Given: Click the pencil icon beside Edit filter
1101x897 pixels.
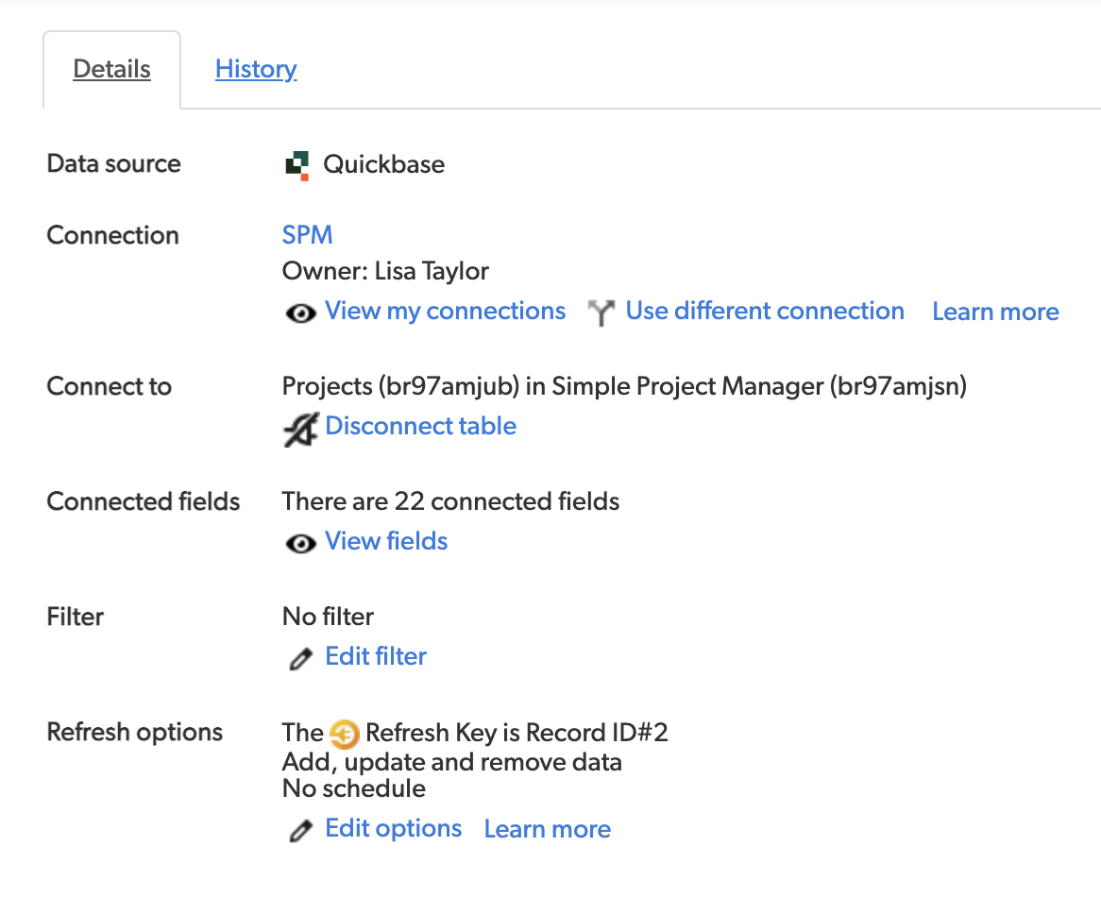Looking at the screenshot, I should tap(301, 659).
